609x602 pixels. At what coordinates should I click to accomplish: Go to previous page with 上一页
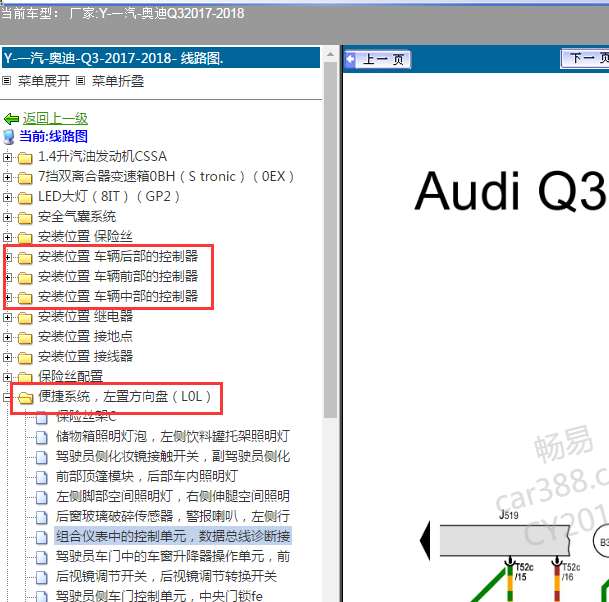pyautogui.click(x=378, y=59)
